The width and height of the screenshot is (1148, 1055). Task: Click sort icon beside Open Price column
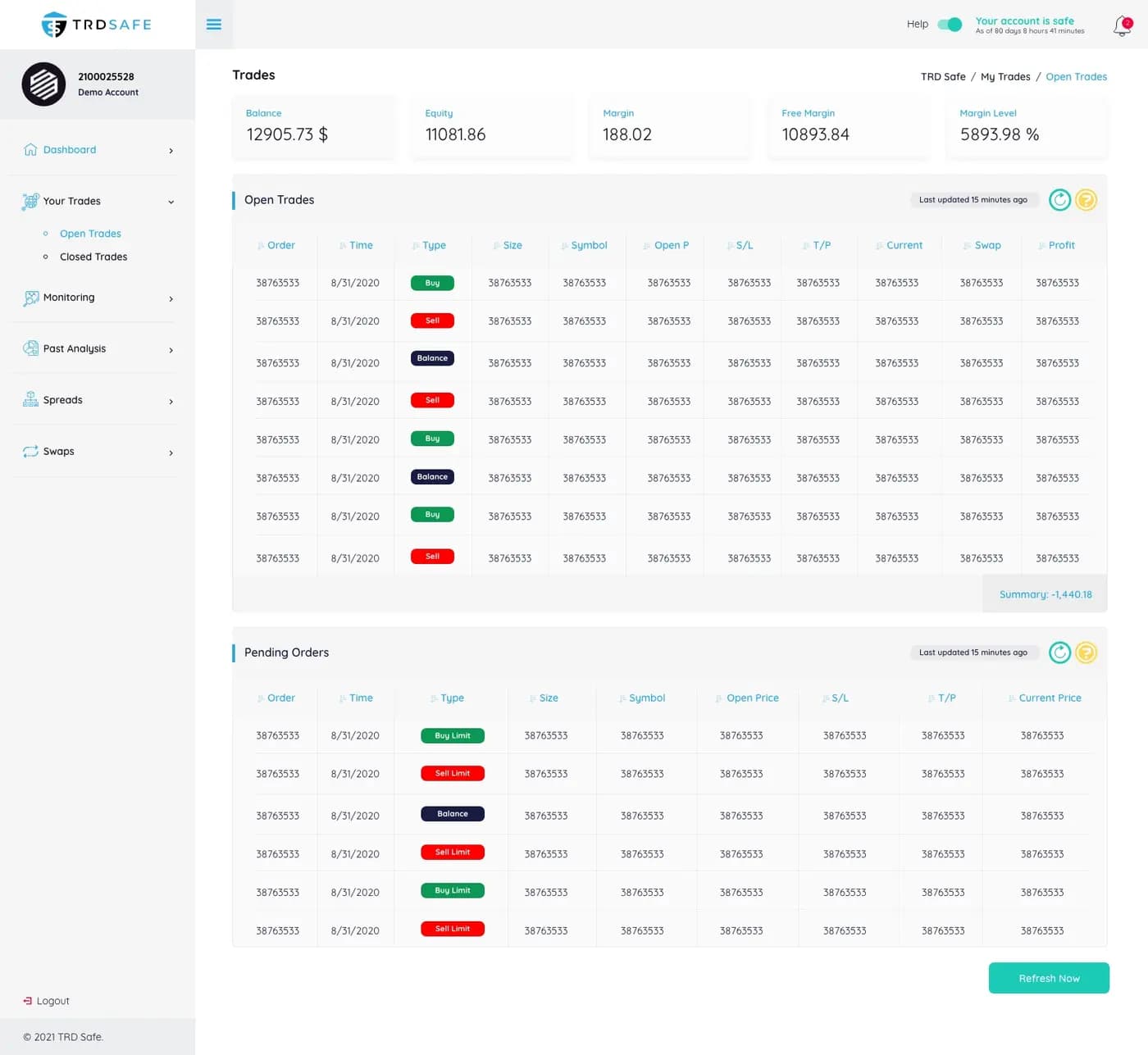point(720,698)
